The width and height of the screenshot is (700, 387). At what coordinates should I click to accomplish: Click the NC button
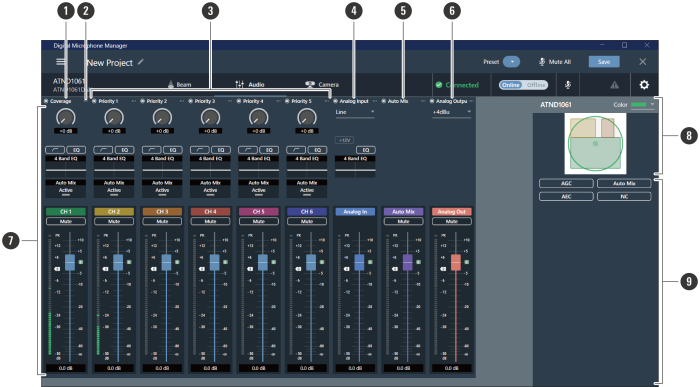(x=624, y=196)
